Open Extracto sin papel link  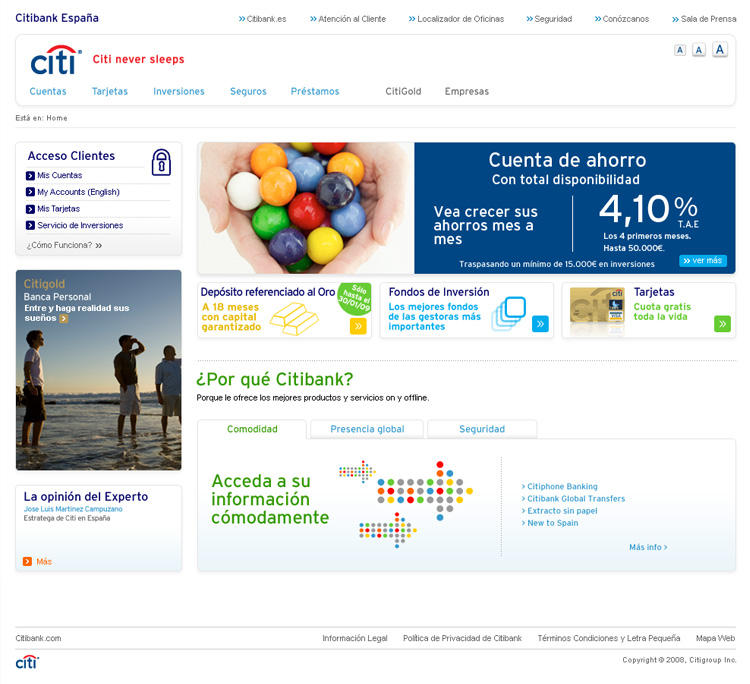[560, 511]
